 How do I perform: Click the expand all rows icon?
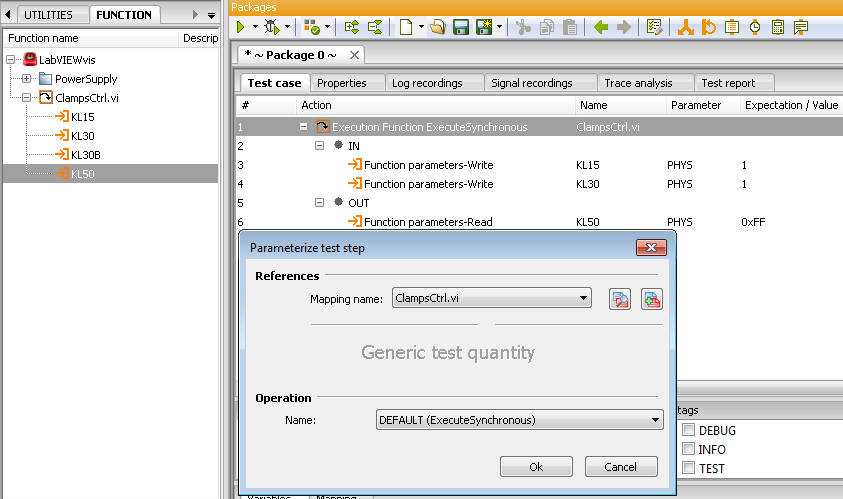click(352, 27)
